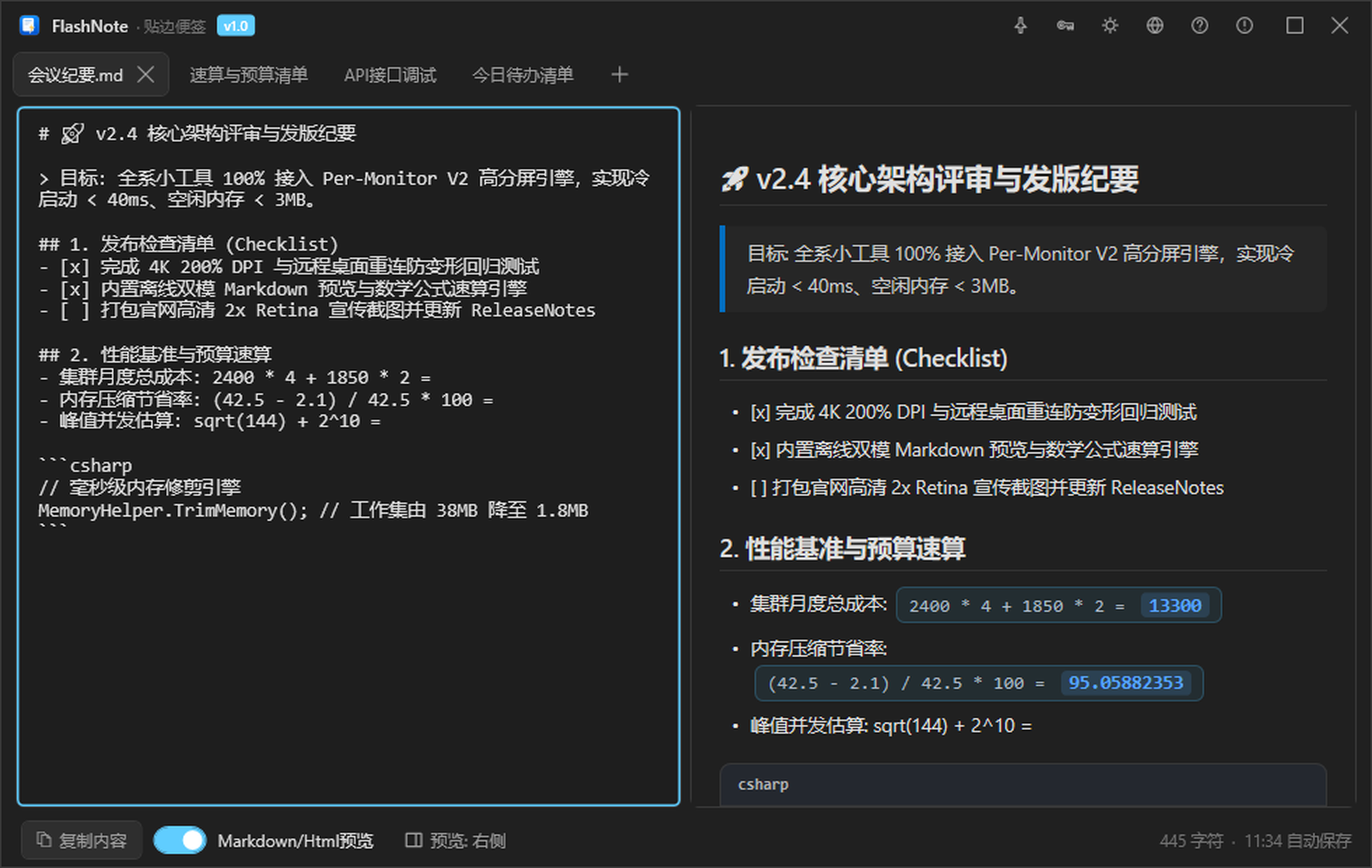
Task: Click preview heading 1. 发布检查清单 (Checklist)
Action: [864, 358]
